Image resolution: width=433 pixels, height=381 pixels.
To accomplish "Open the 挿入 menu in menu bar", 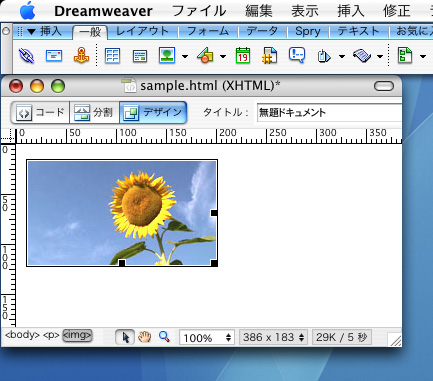I will tap(351, 11).
